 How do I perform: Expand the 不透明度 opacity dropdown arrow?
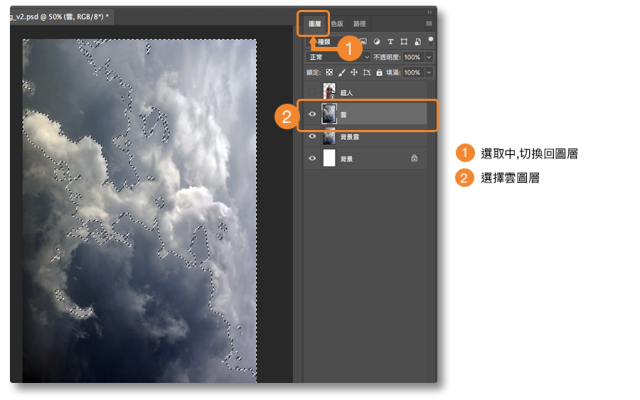429,58
